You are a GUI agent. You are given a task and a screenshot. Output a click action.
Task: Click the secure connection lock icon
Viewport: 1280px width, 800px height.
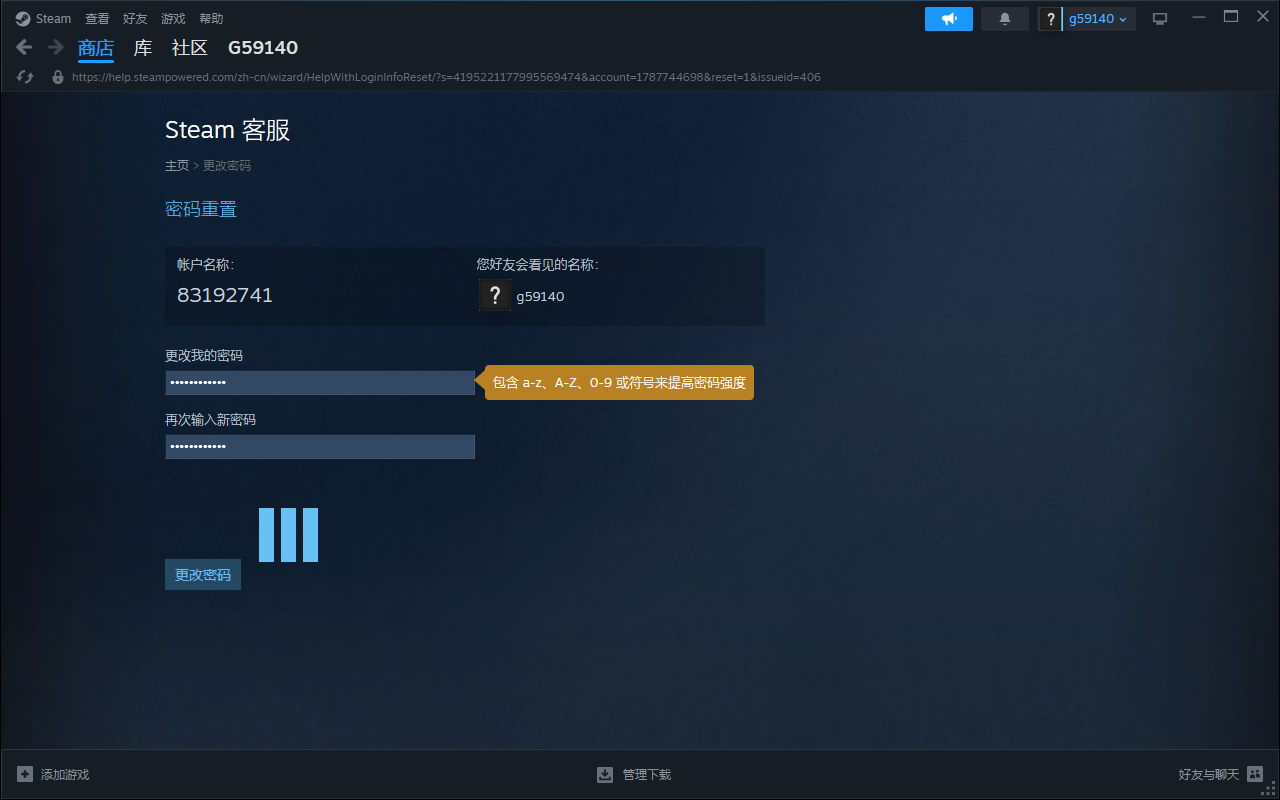(x=56, y=77)
